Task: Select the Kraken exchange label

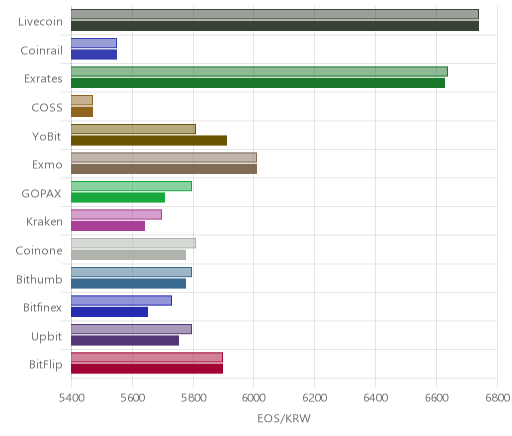Action: (x=44, y=222)
